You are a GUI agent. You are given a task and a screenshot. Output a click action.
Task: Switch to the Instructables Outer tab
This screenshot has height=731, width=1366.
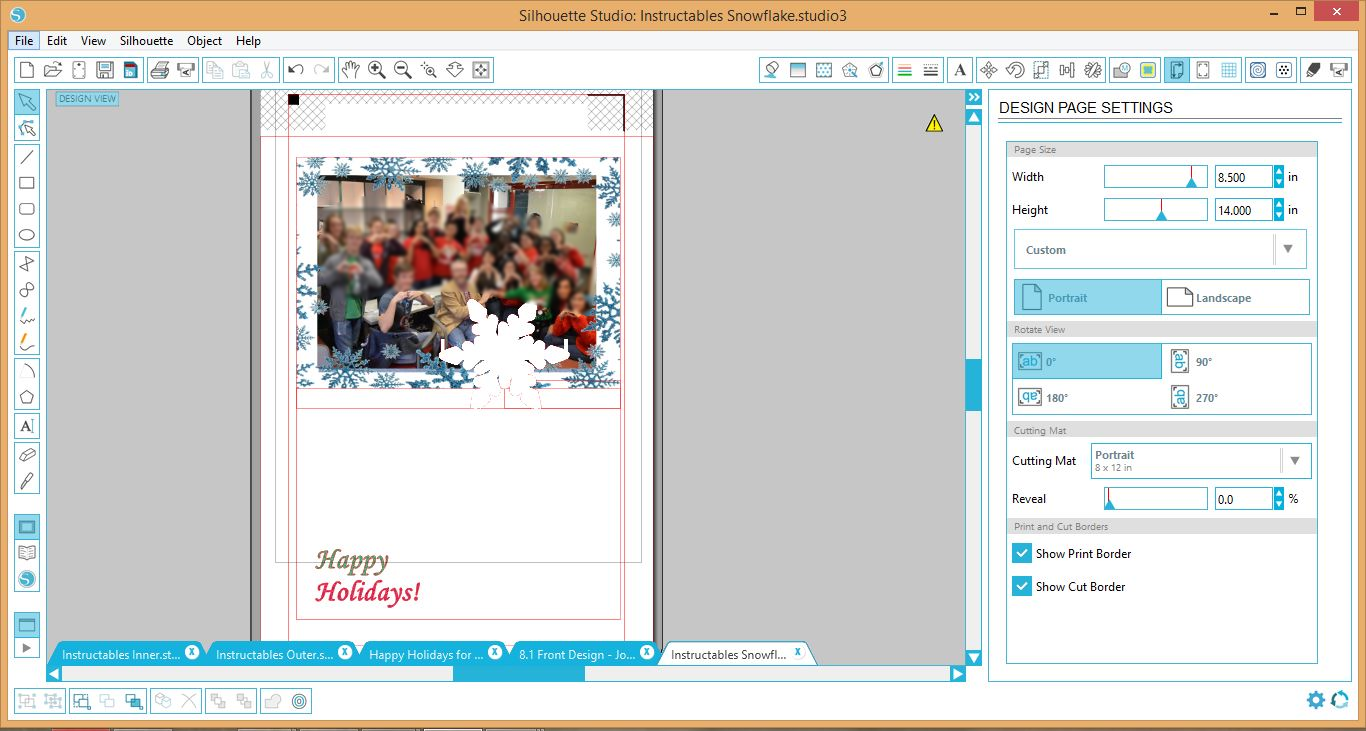[x=275, y=655]
